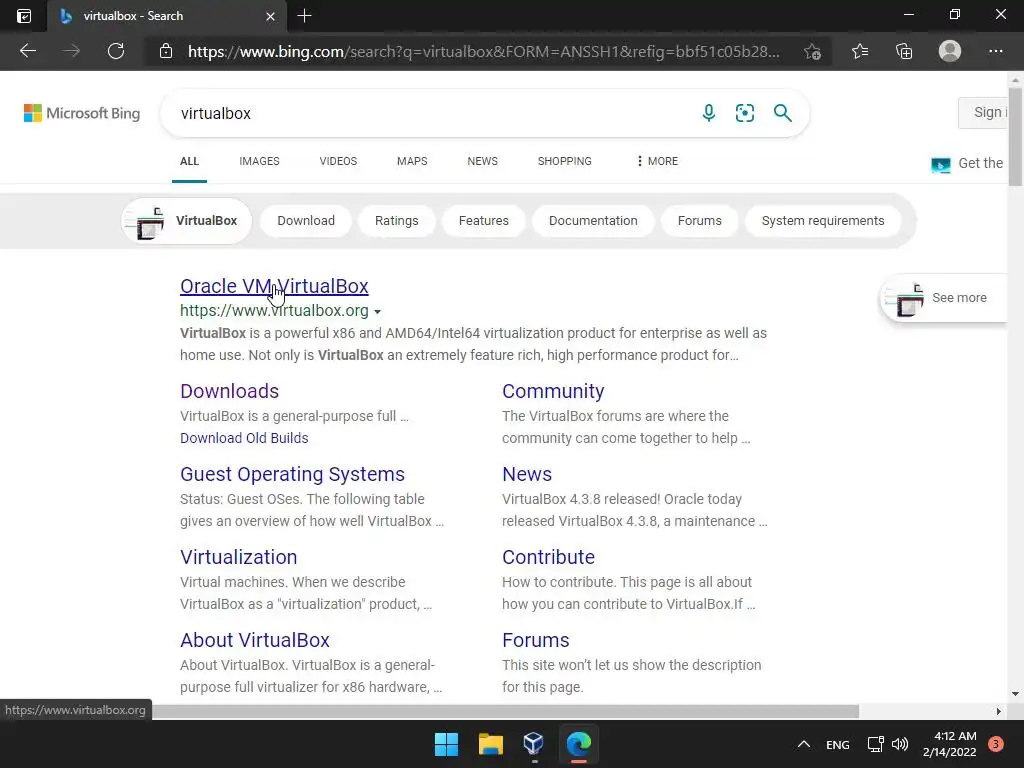Switch to Microsoft Edge in taskbar

click(579, 744)
